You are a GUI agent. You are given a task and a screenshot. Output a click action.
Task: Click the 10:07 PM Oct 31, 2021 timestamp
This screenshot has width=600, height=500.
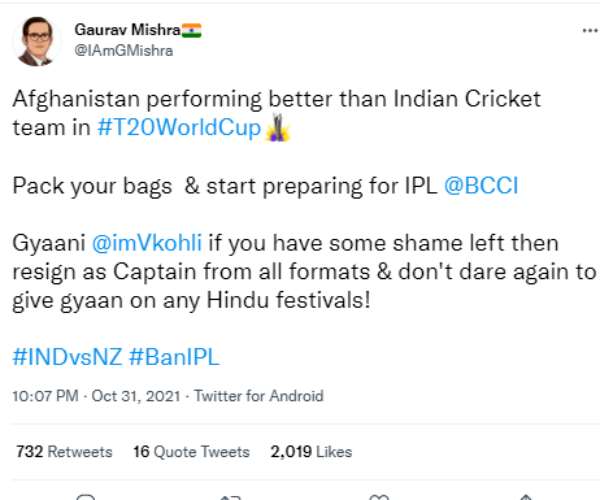[x=97, y=396]
